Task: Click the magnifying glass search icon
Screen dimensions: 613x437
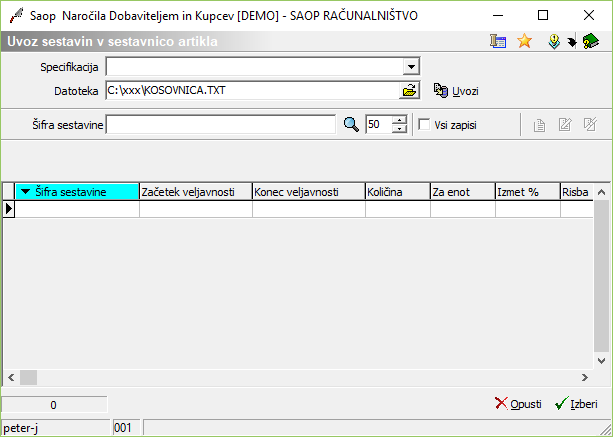Action: [351, 125]
